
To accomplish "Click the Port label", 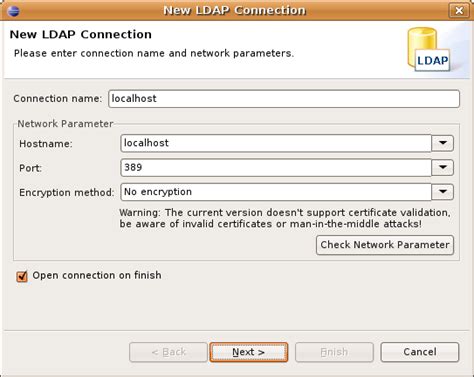I will coord(31,168).
